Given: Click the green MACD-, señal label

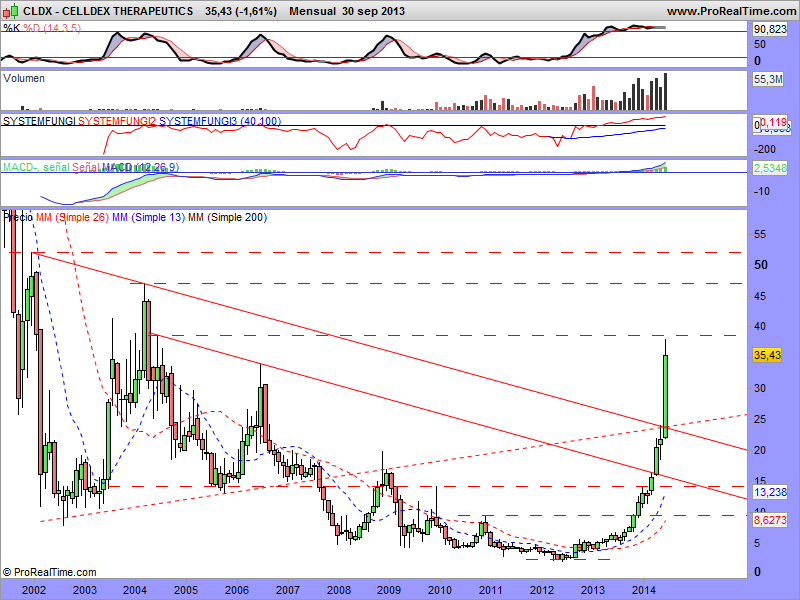Looking at the screenshot, I should pyautogui.click(x=36, y=167).
